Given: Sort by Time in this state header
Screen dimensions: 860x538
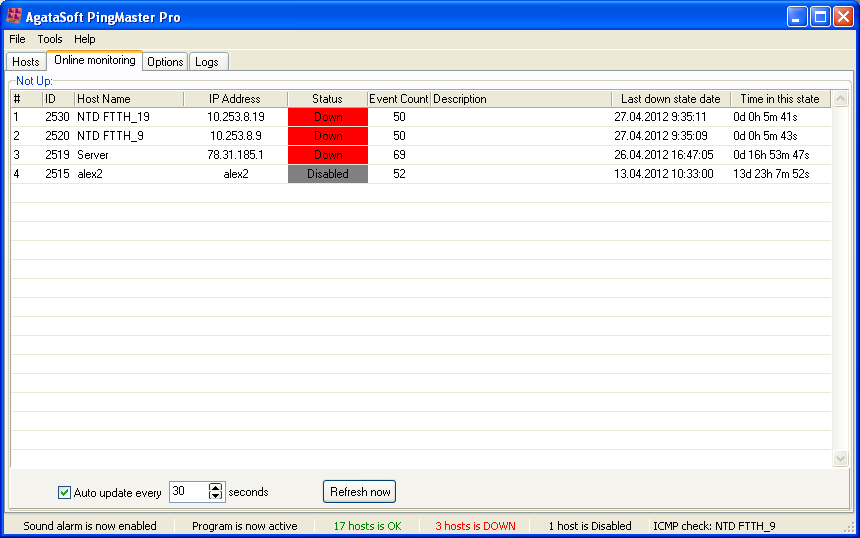Looking at the screenshot, I should coord(780,99).
